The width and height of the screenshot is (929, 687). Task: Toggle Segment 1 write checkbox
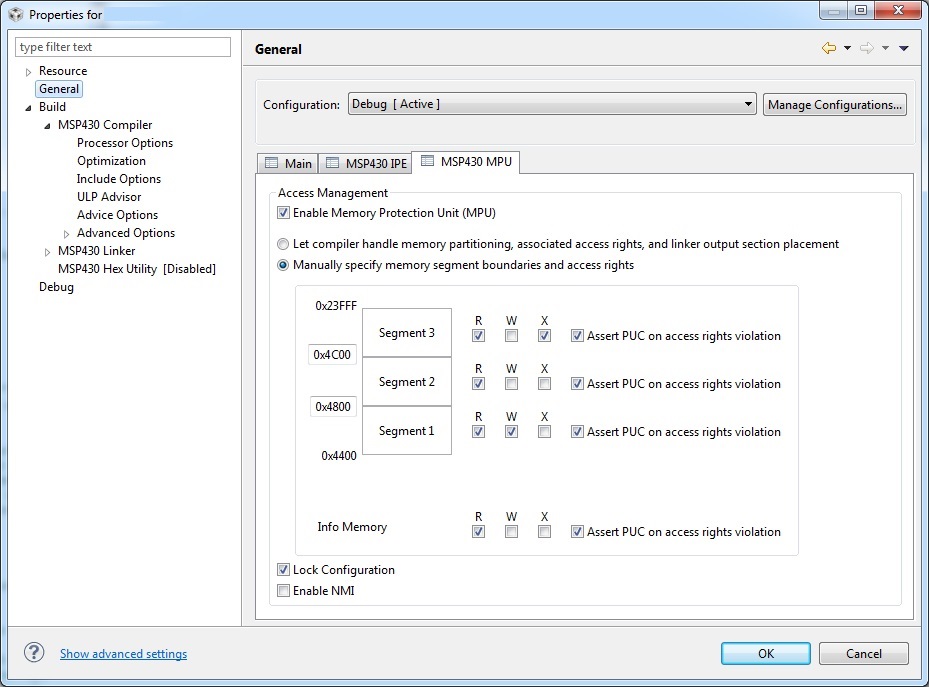(x=511, y=432)
